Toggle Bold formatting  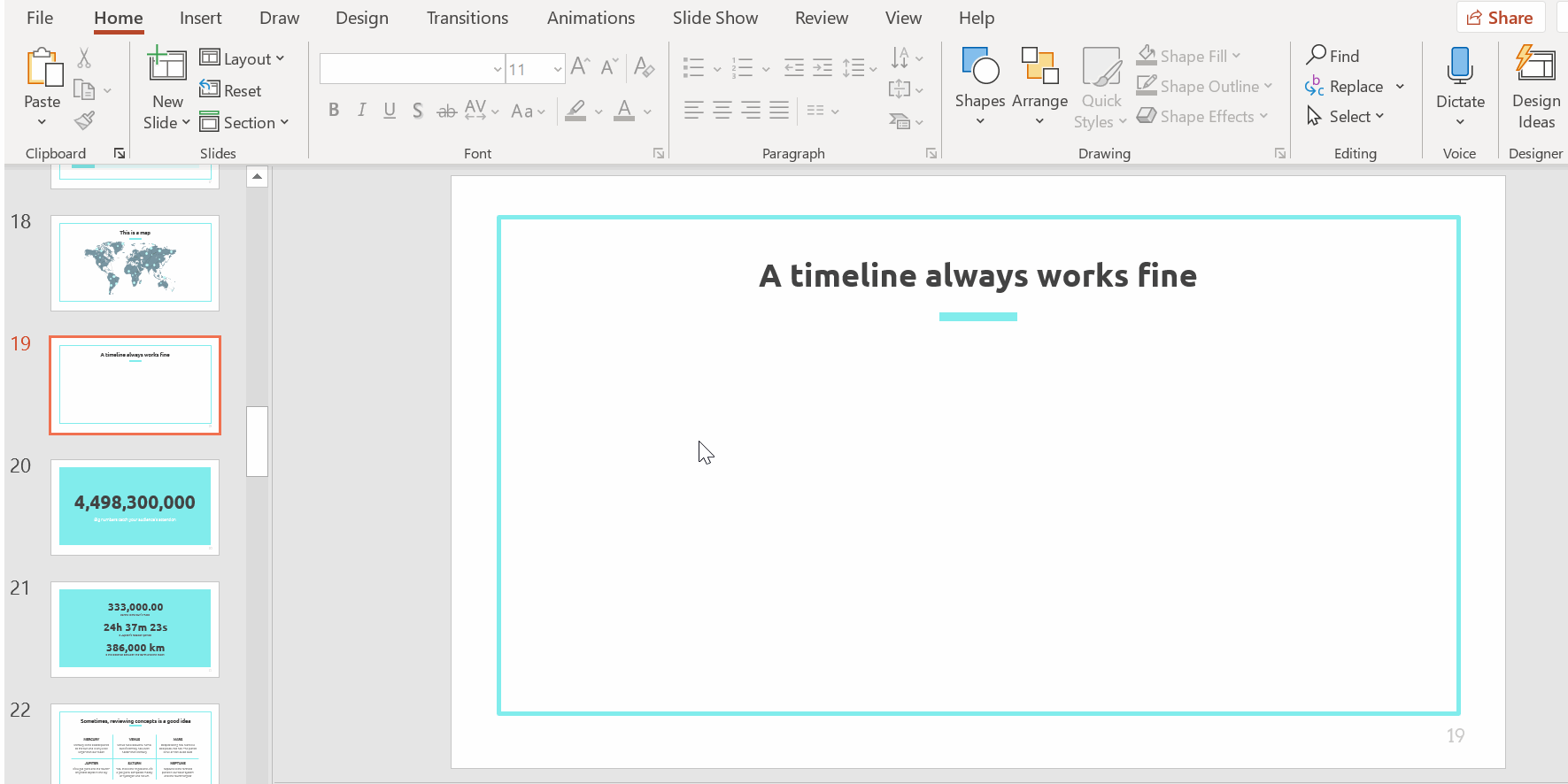tap(334, 110)
